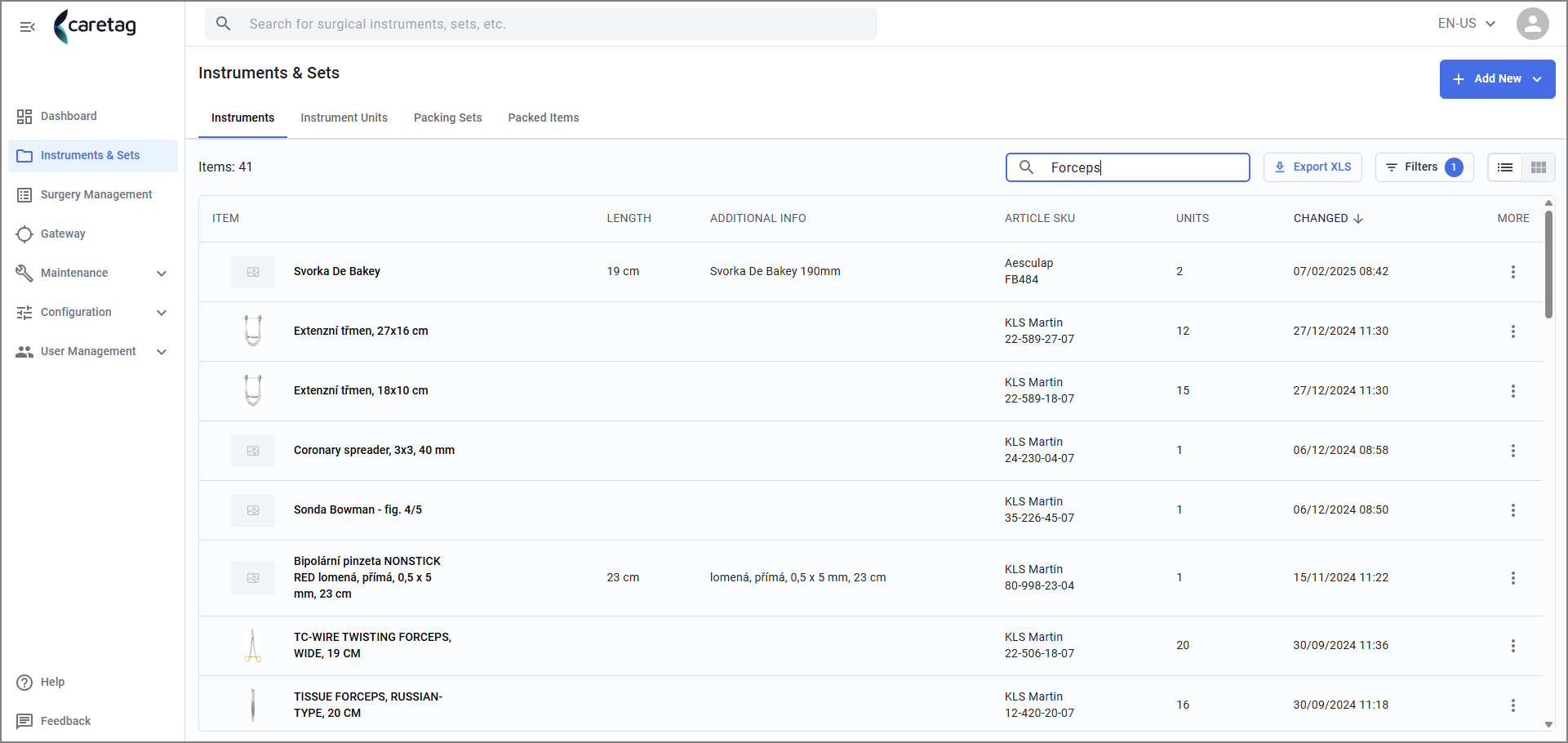Click the Dashboard grid icon
Screen dimensions: 1568x743
(24, 117)
